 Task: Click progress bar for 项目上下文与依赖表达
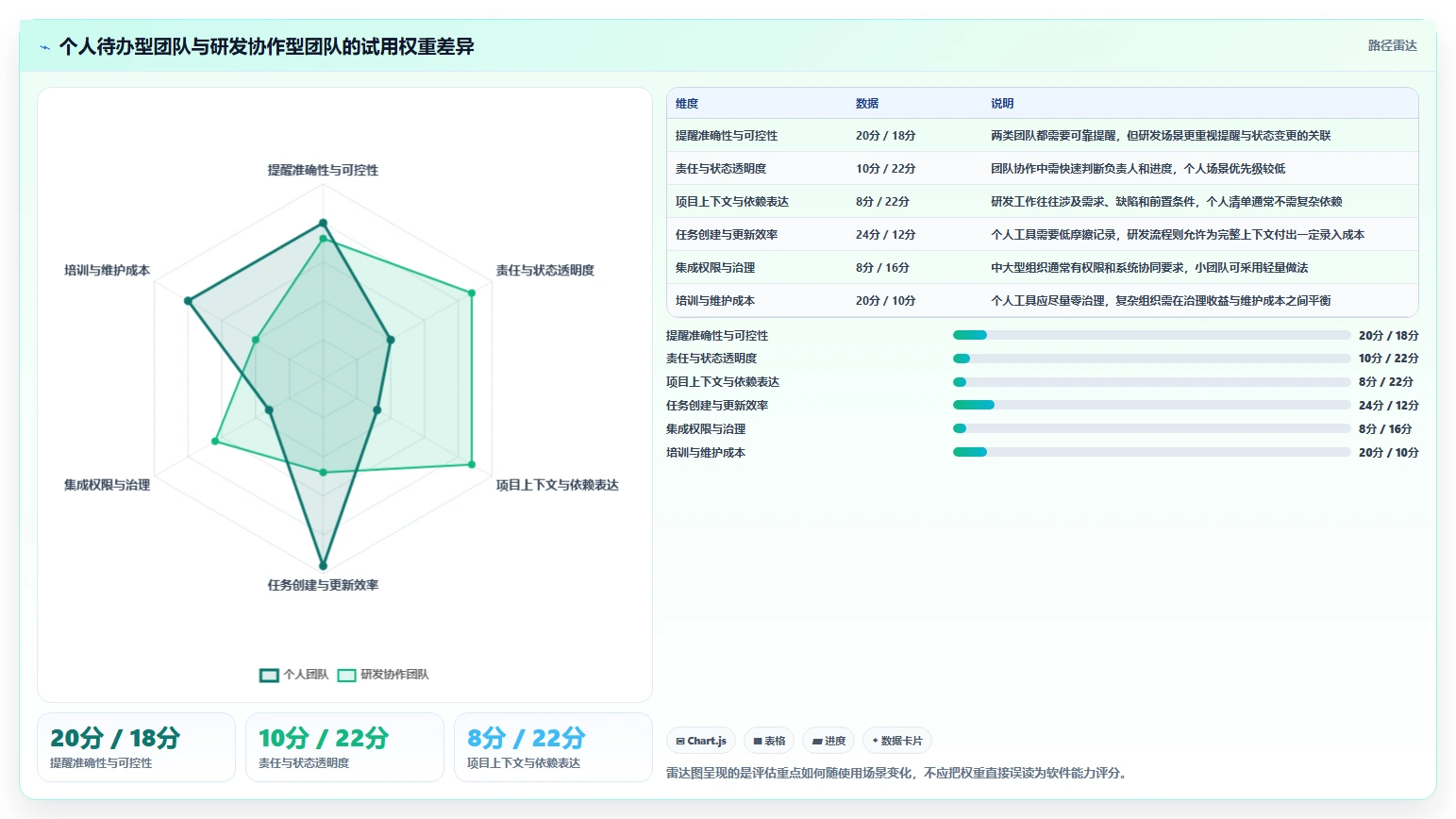(x=1152, y=382)
